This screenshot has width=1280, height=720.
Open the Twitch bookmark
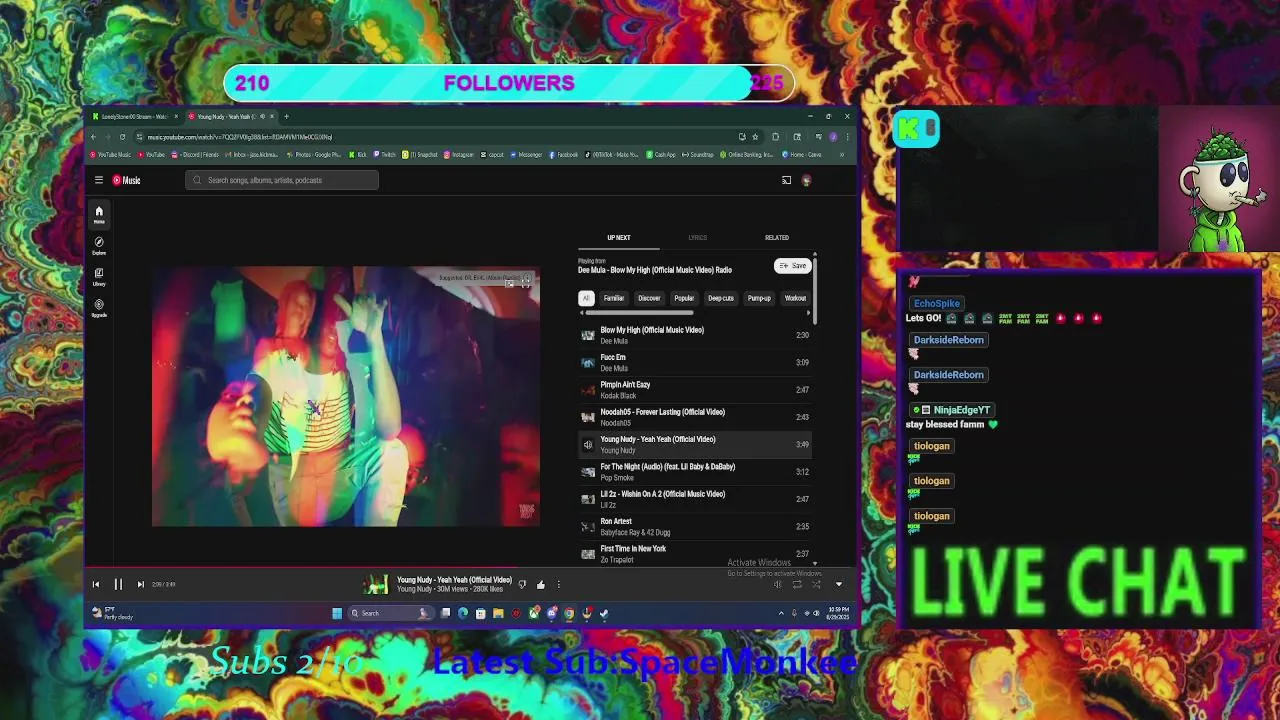[x=385, y=155]
